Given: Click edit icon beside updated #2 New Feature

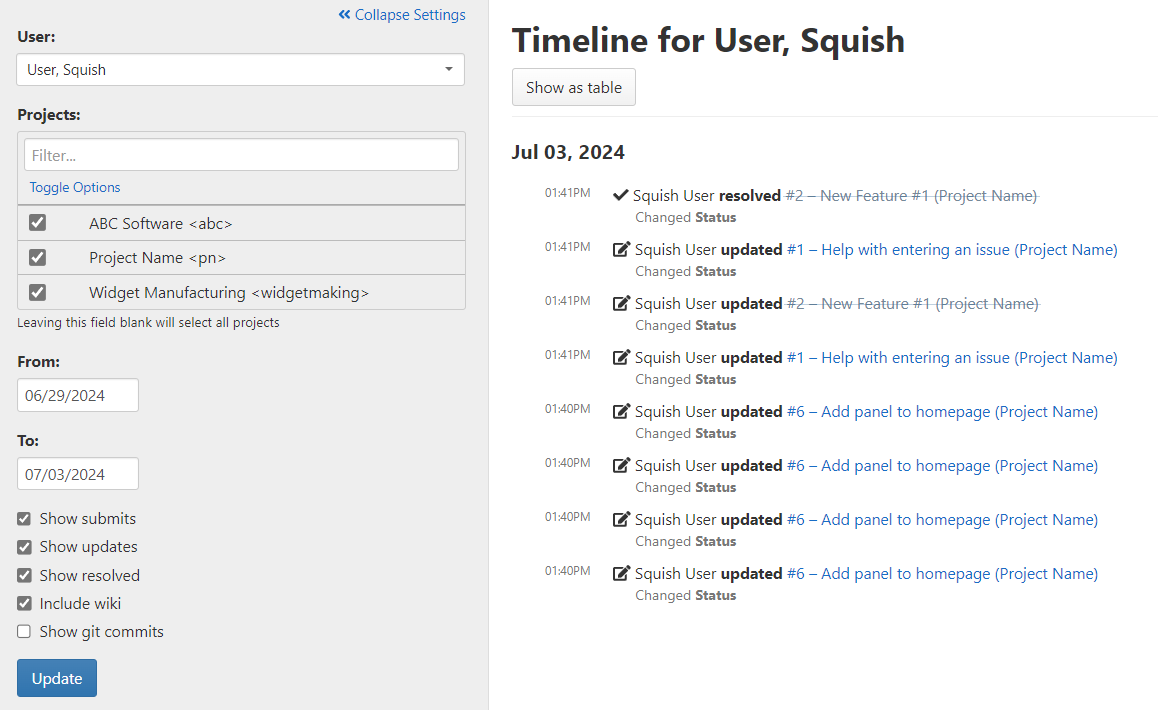Looking at the screenshot, I should [621, 304].
